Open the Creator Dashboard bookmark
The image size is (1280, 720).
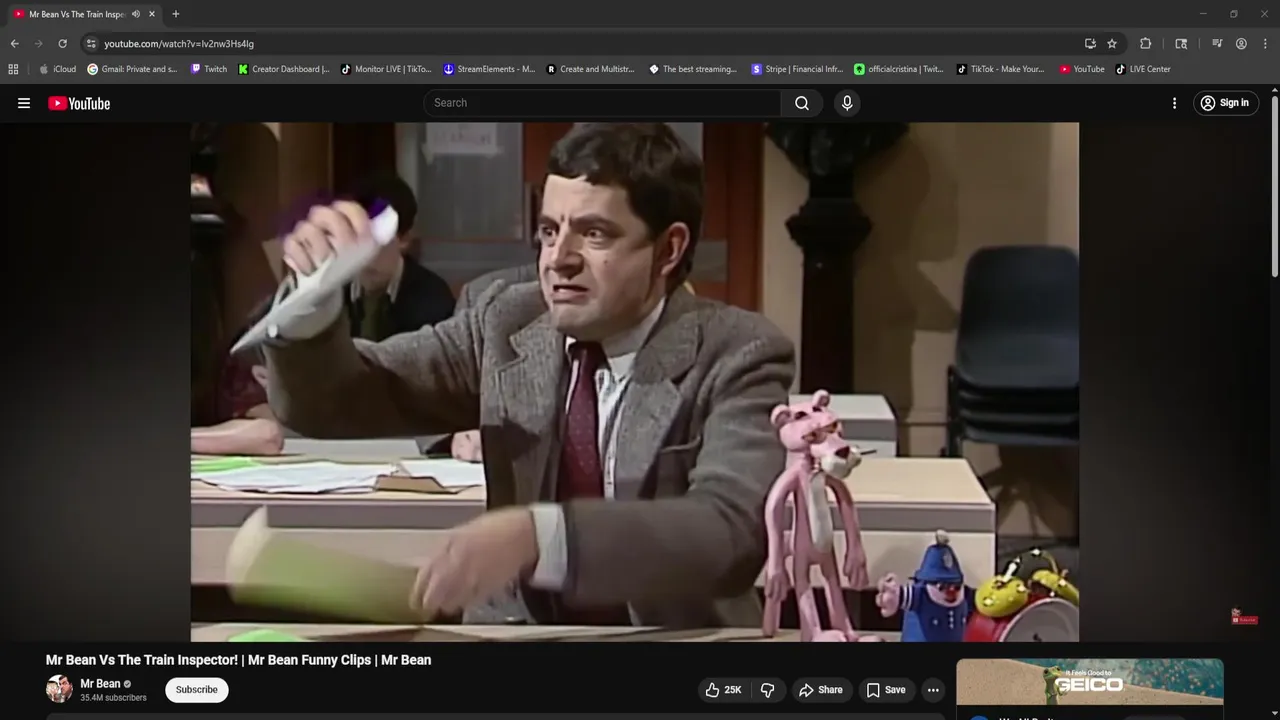pos(284,69)
